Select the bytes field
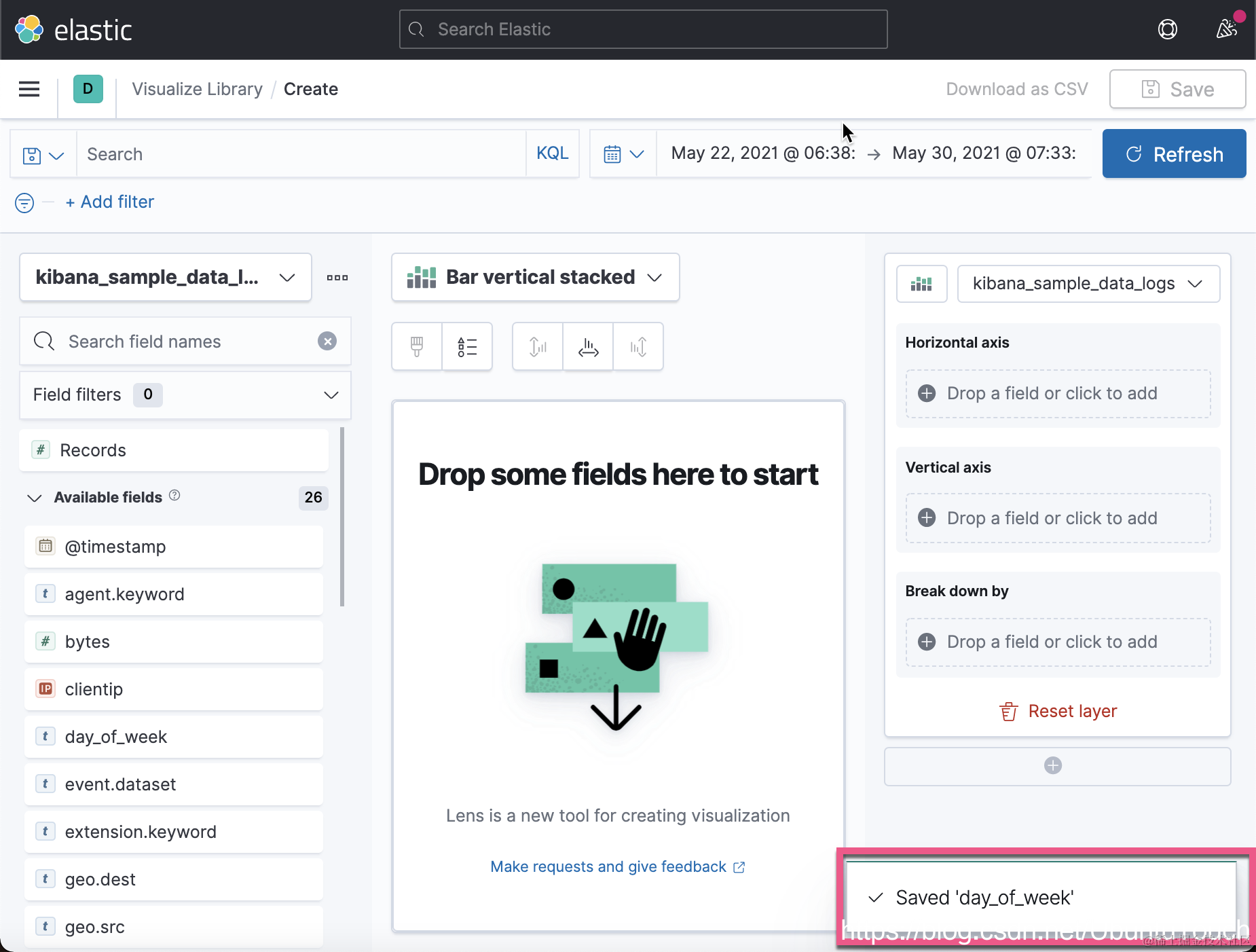Viewport: 1256px width, 952px height. click(x=174, y=642)
